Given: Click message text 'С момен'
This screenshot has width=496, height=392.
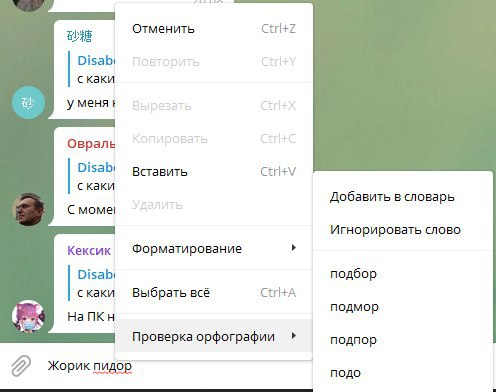Looking at the screenshot, I should [91, 210].
